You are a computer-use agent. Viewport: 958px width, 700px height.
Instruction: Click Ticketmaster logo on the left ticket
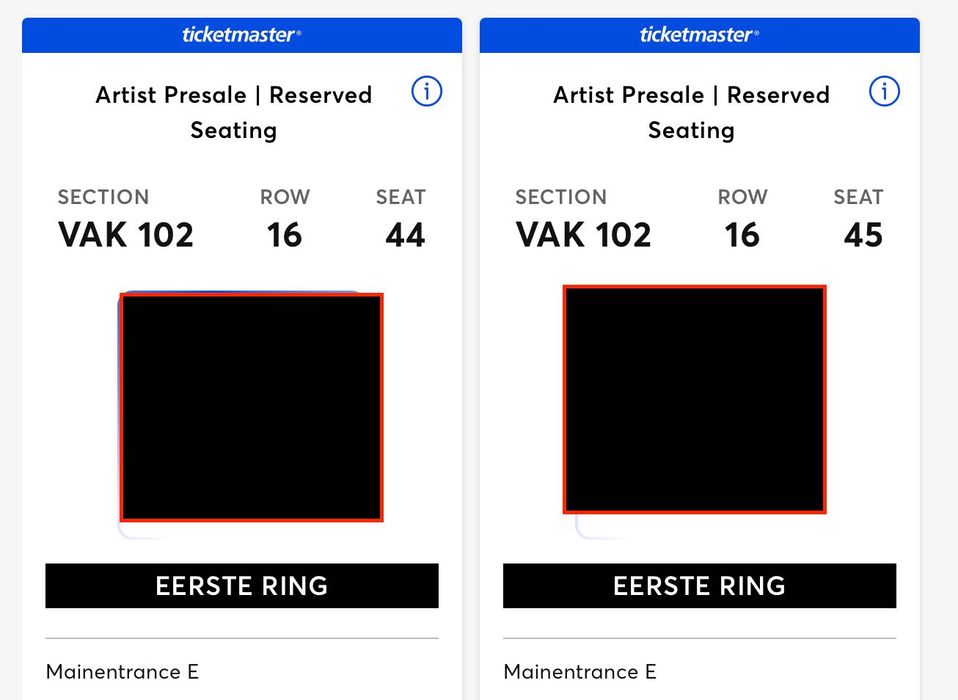pos(241,35)
